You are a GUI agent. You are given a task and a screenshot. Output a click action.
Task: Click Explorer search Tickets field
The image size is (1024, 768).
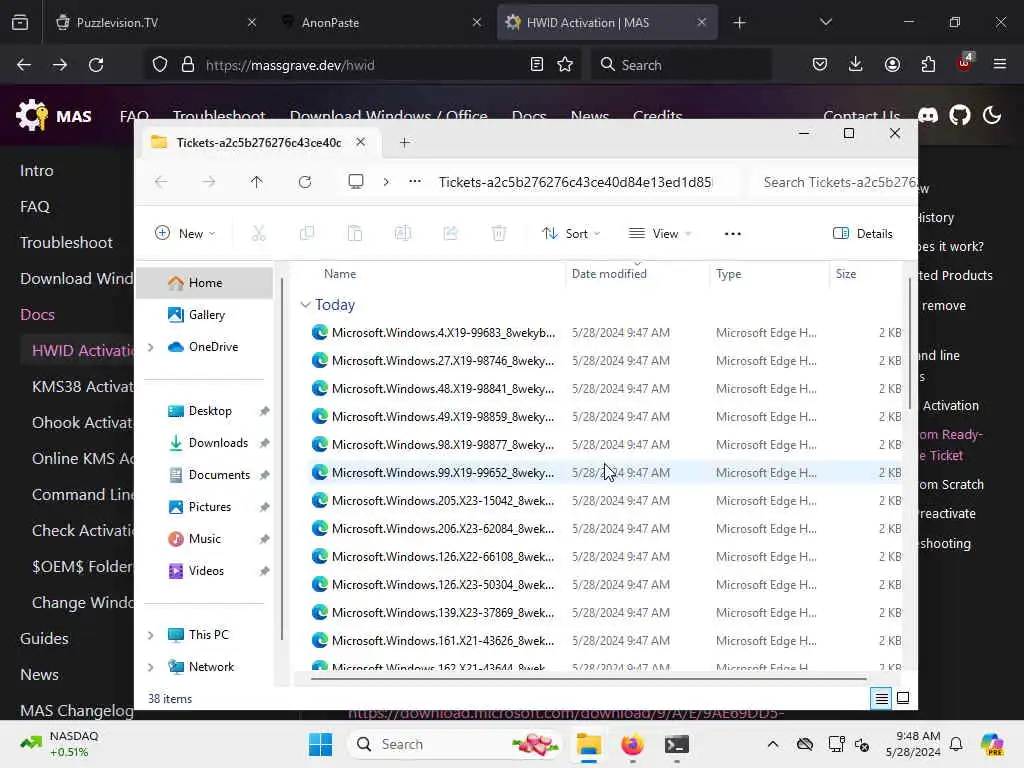pyautogui.click(x=833, y=182)
